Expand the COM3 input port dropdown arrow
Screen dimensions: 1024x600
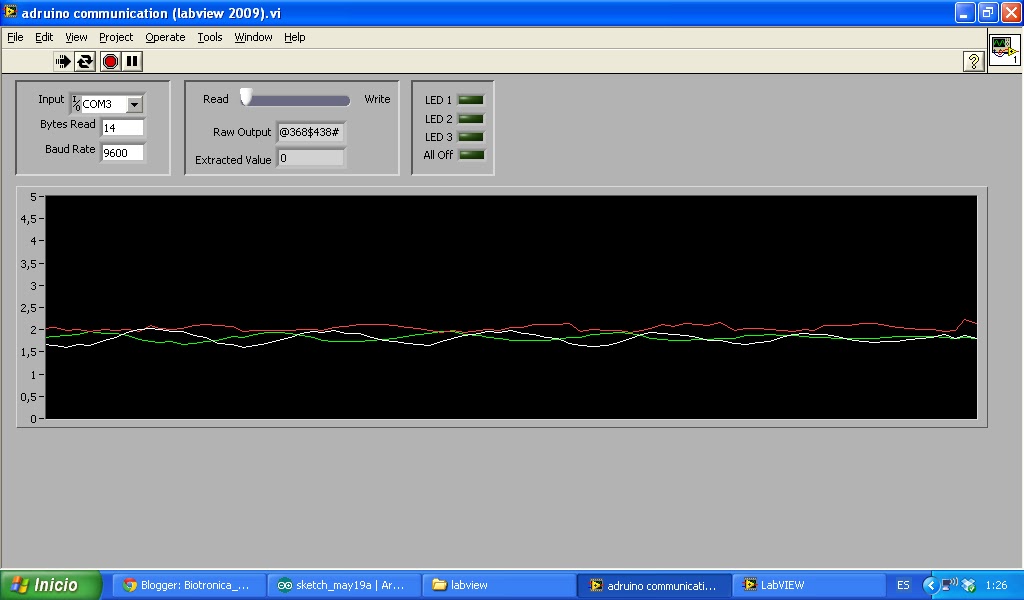134,104
